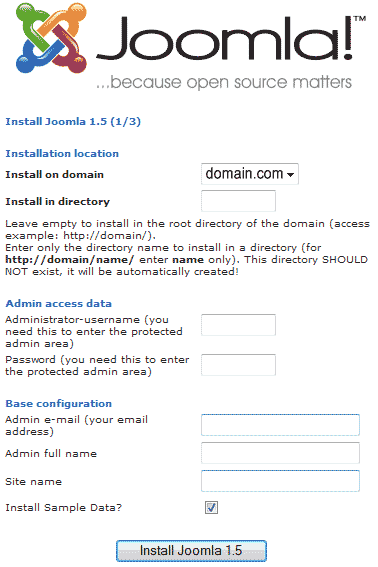
Task: Focus the 'Install in directory' text field
Action: 238,201
